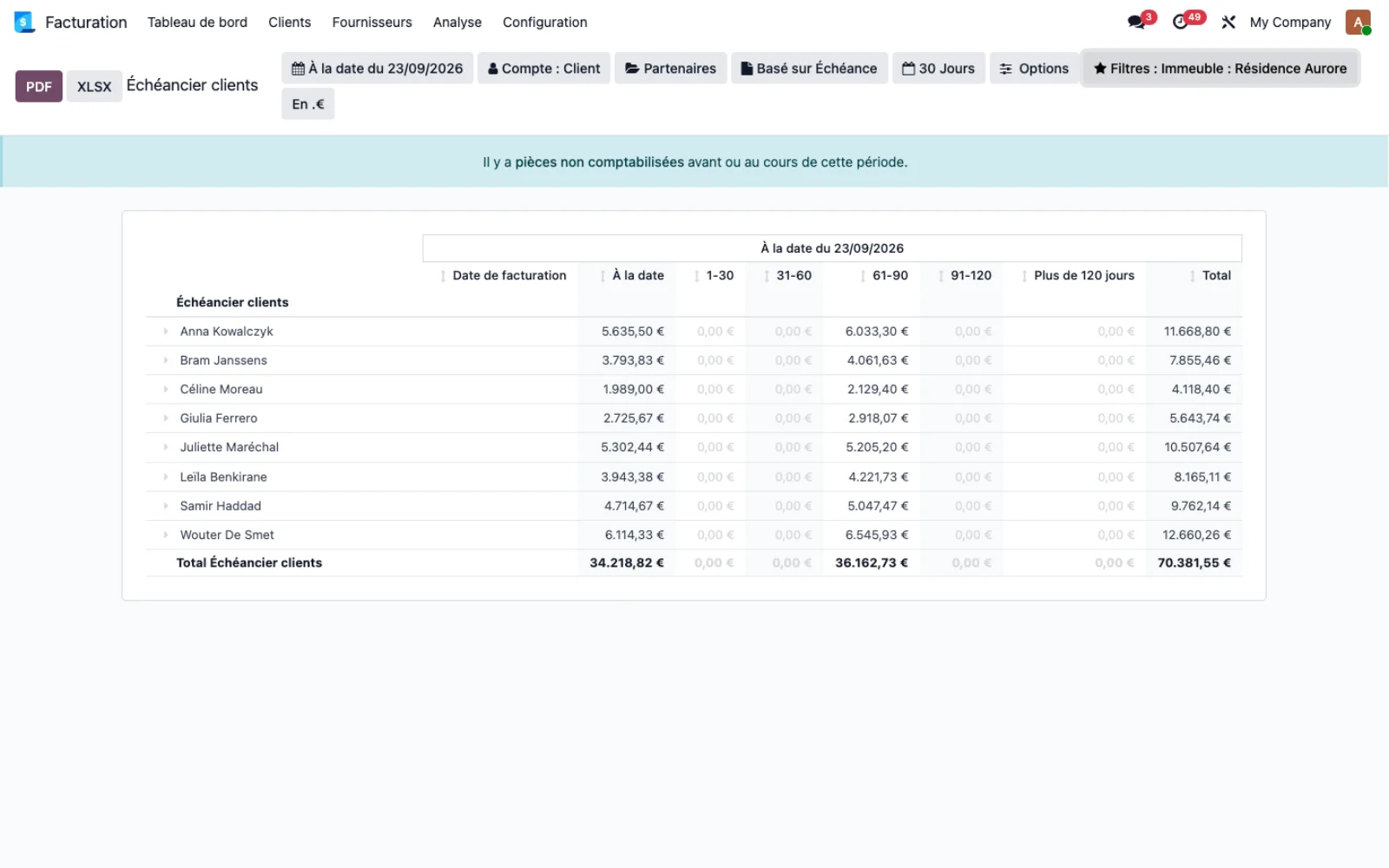This screenshot has width=1389, height=868.
Task: Open the Partenaires filter dropdown
Action: tap(671, 69)
